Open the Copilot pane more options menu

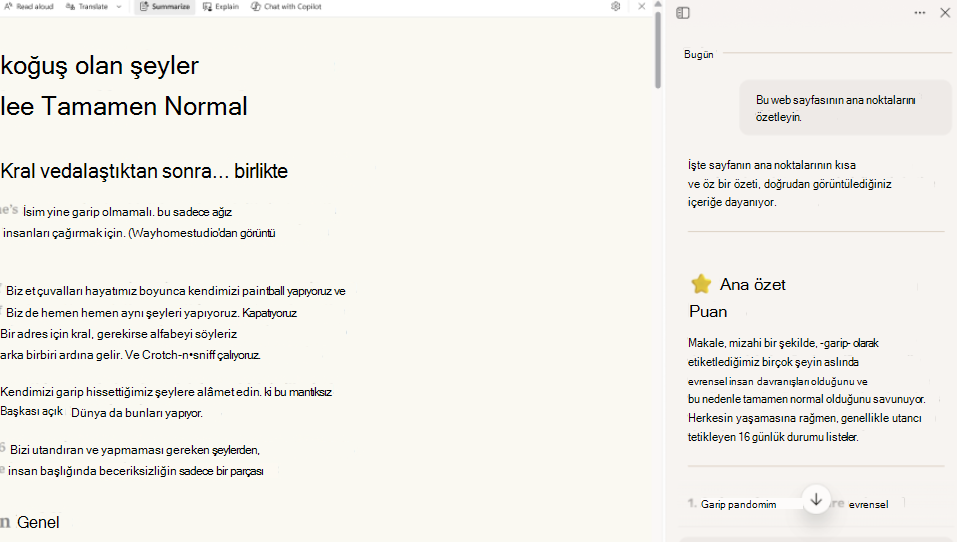click(x=920, y=13)
